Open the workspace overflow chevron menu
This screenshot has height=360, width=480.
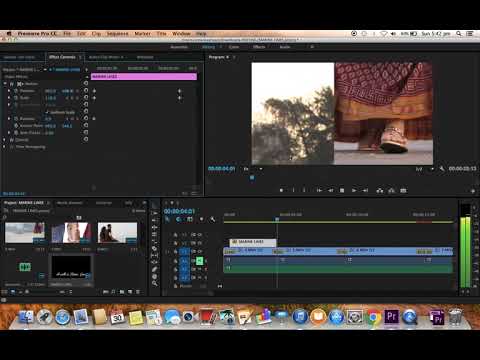[312, 47]
